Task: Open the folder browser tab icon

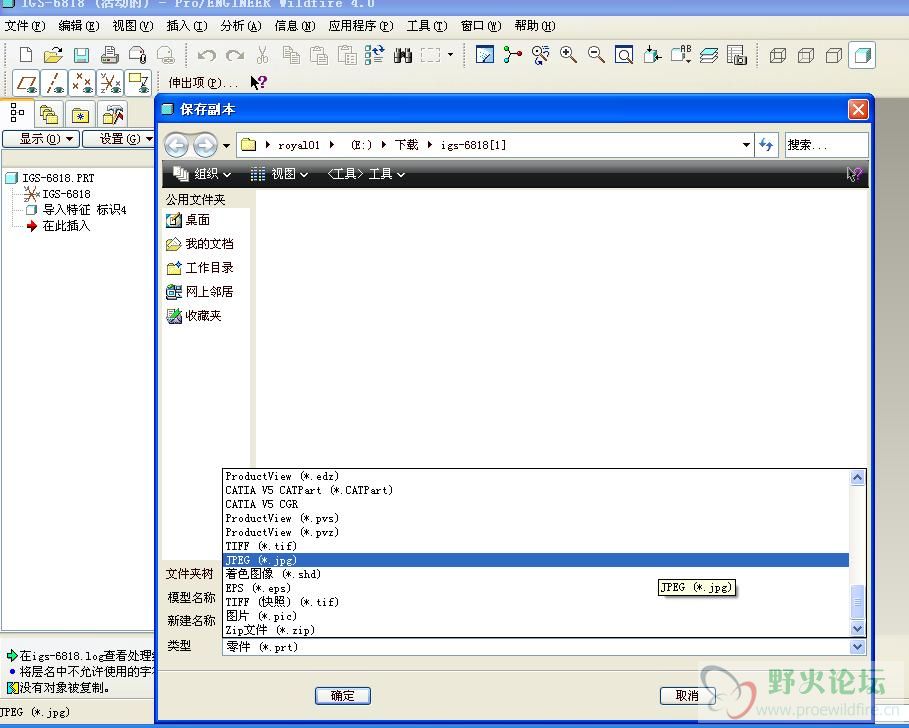Action: click(x=49, y=115)
